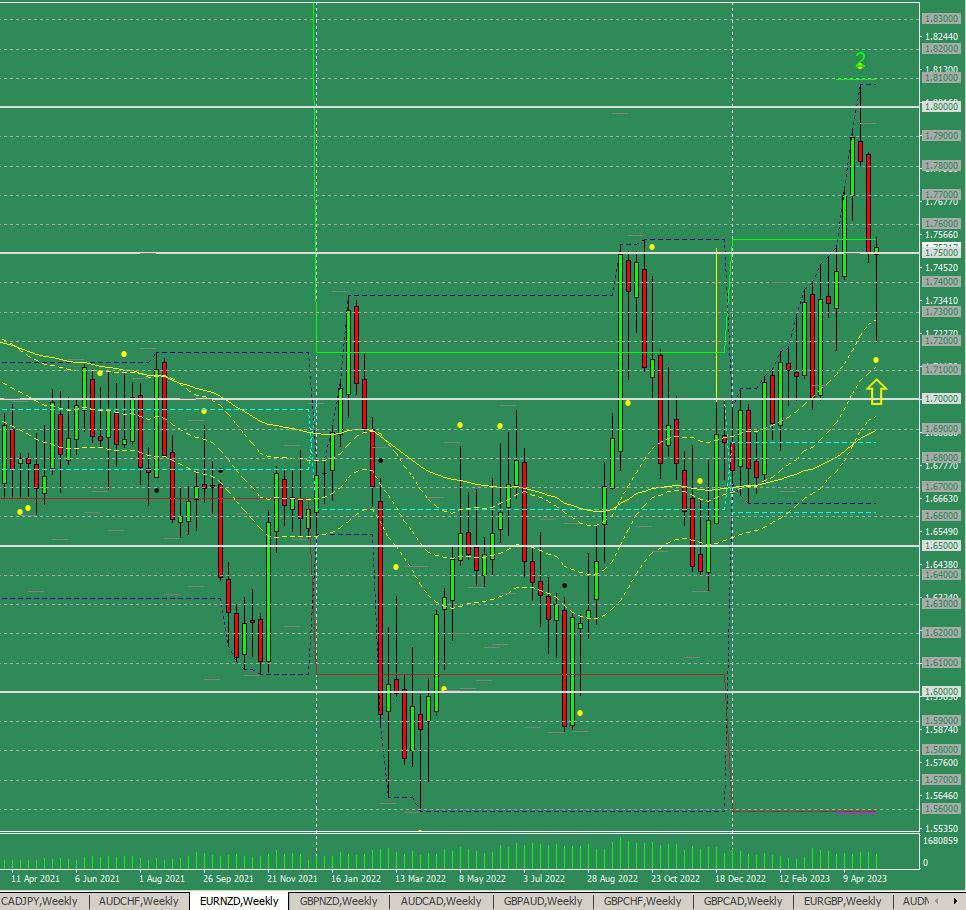This screenshot has height=910, width=966.
Task: Click the 1.71000 price level label
Action: pos(941,370)
